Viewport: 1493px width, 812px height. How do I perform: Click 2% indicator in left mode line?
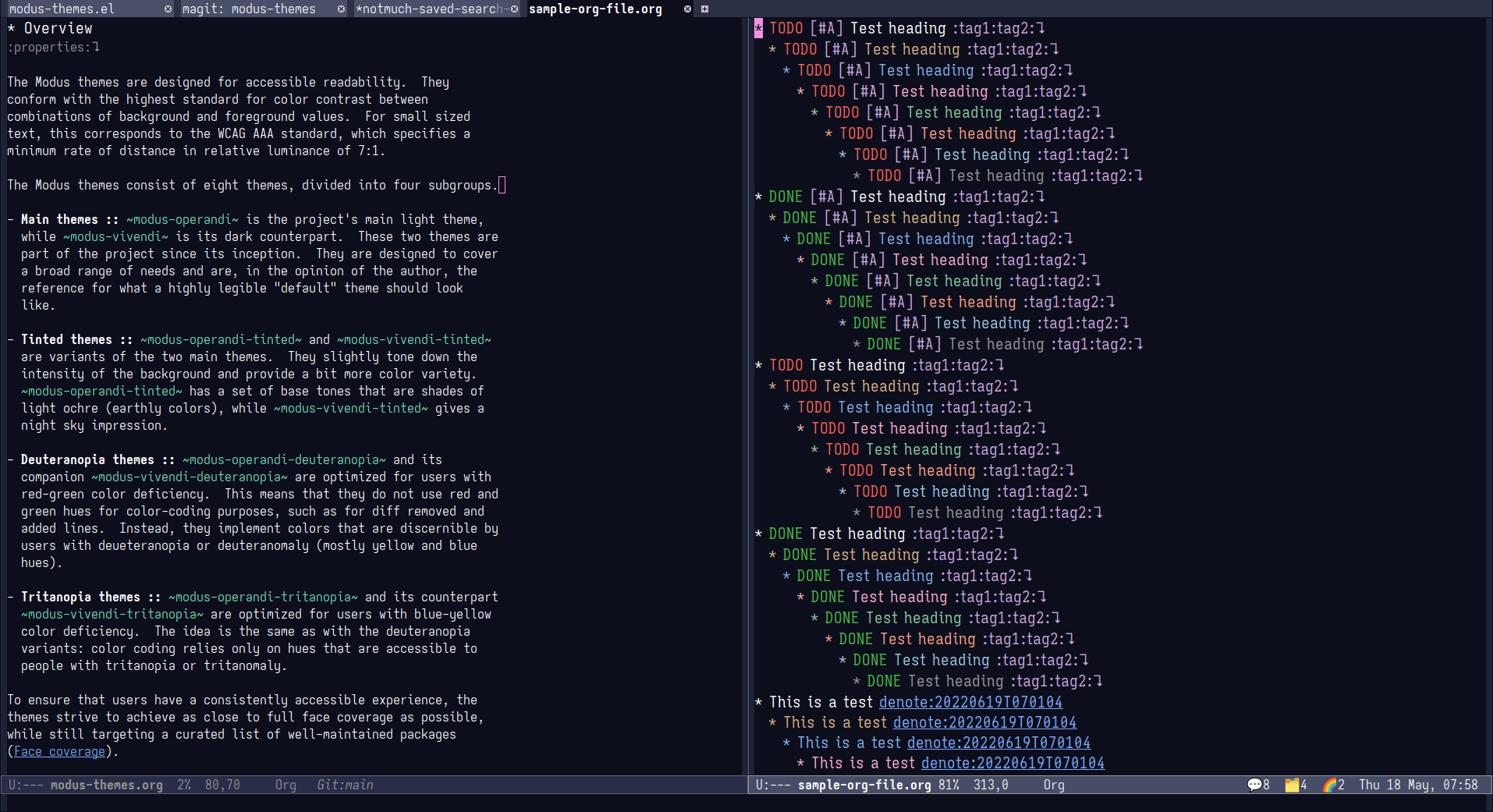pos(184,785)
